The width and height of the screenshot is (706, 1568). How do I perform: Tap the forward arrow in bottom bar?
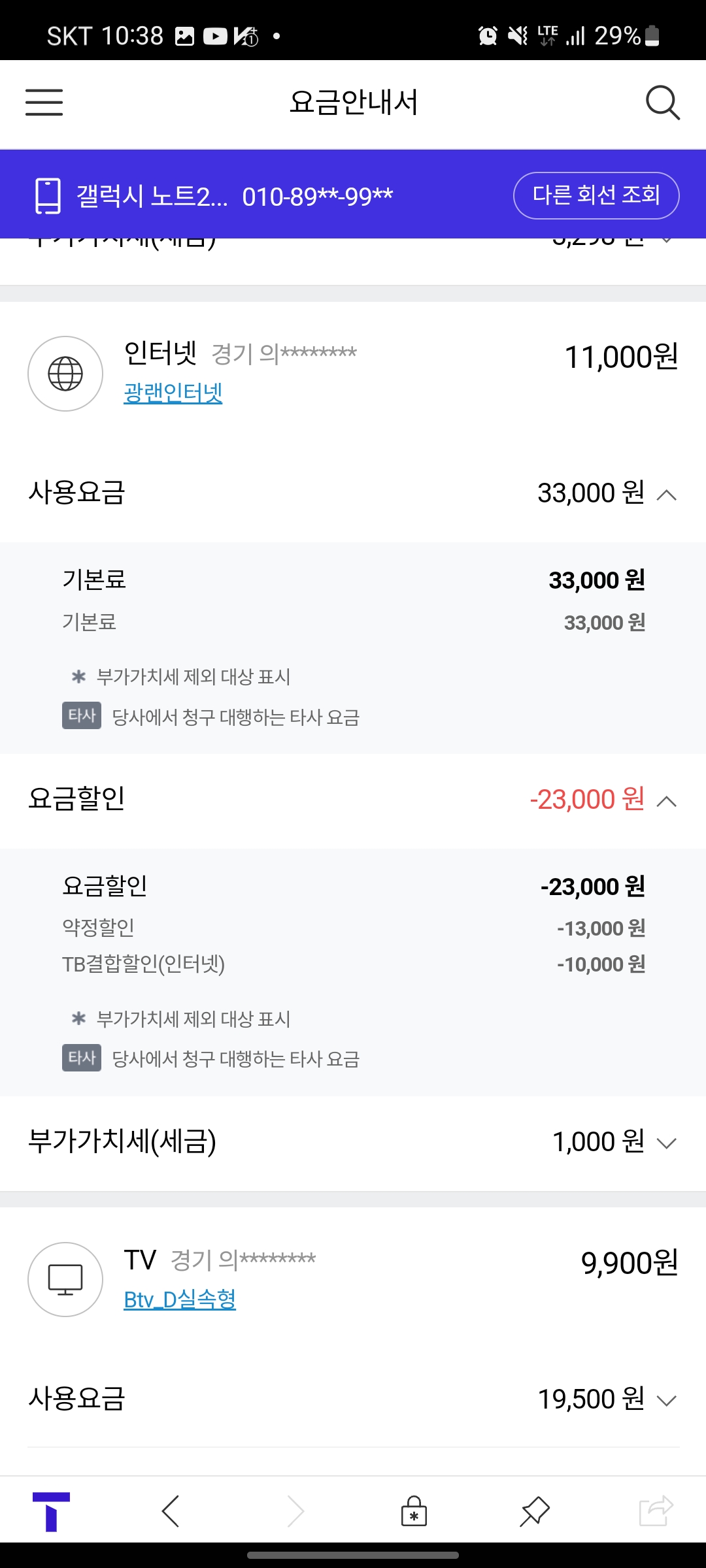(296, 1511)
